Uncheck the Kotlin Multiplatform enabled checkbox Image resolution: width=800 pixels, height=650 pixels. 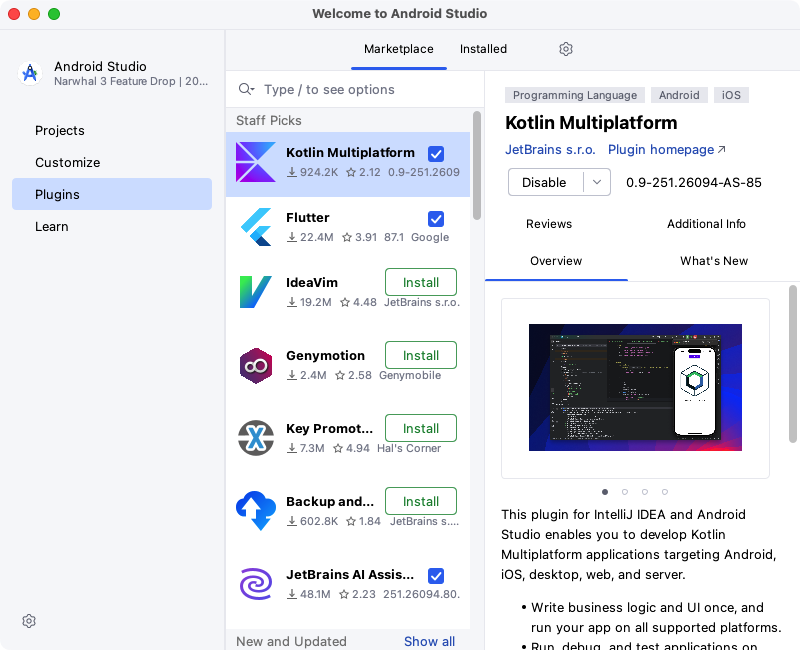(x=436, y=154)
